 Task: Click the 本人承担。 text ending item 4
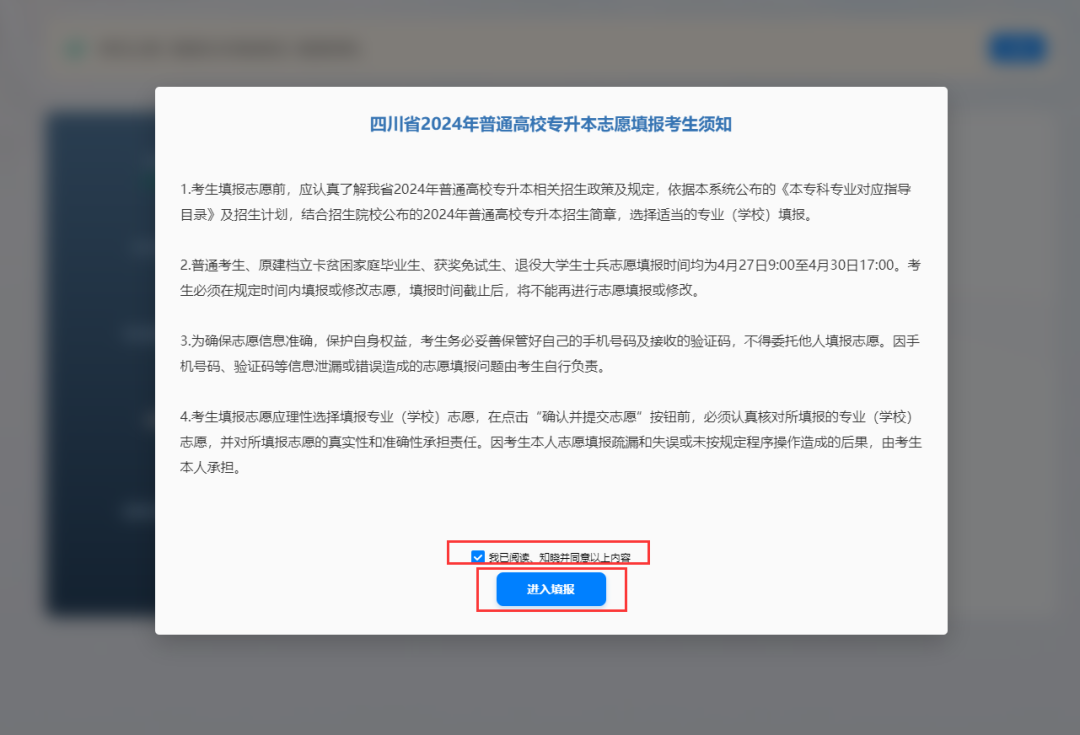211,467
